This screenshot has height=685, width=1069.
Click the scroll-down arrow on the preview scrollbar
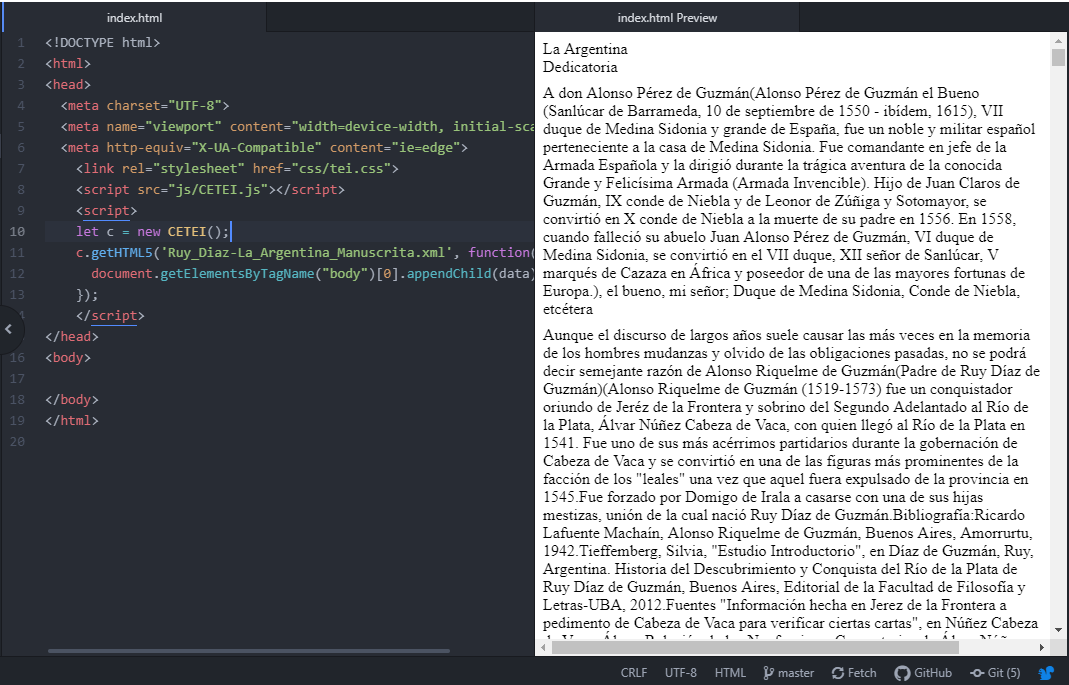click(x=1058, y=630)
